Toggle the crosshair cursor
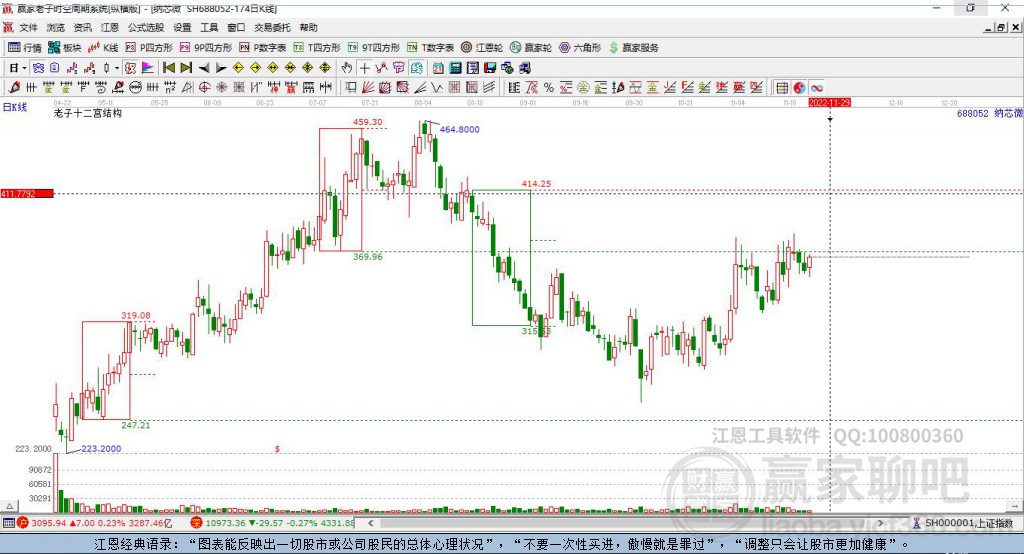1024x554 pixels. (x=364, y=68)
